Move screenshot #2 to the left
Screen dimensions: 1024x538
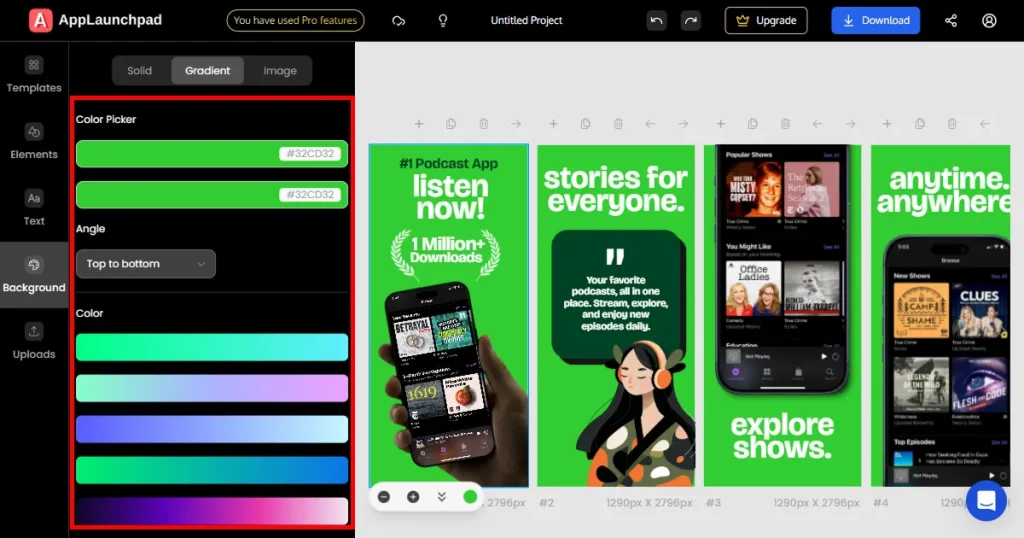point(650,123)
